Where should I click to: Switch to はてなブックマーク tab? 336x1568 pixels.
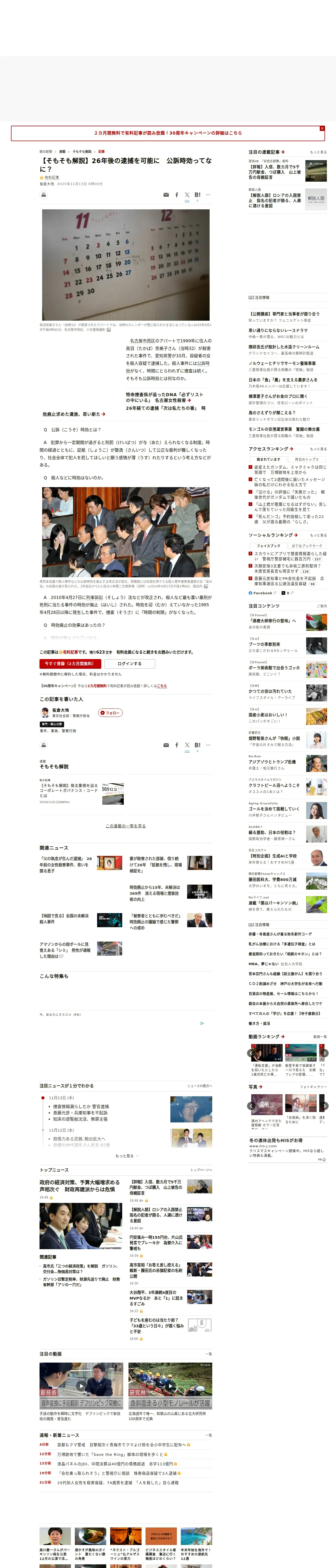click(x=307, y=546)
